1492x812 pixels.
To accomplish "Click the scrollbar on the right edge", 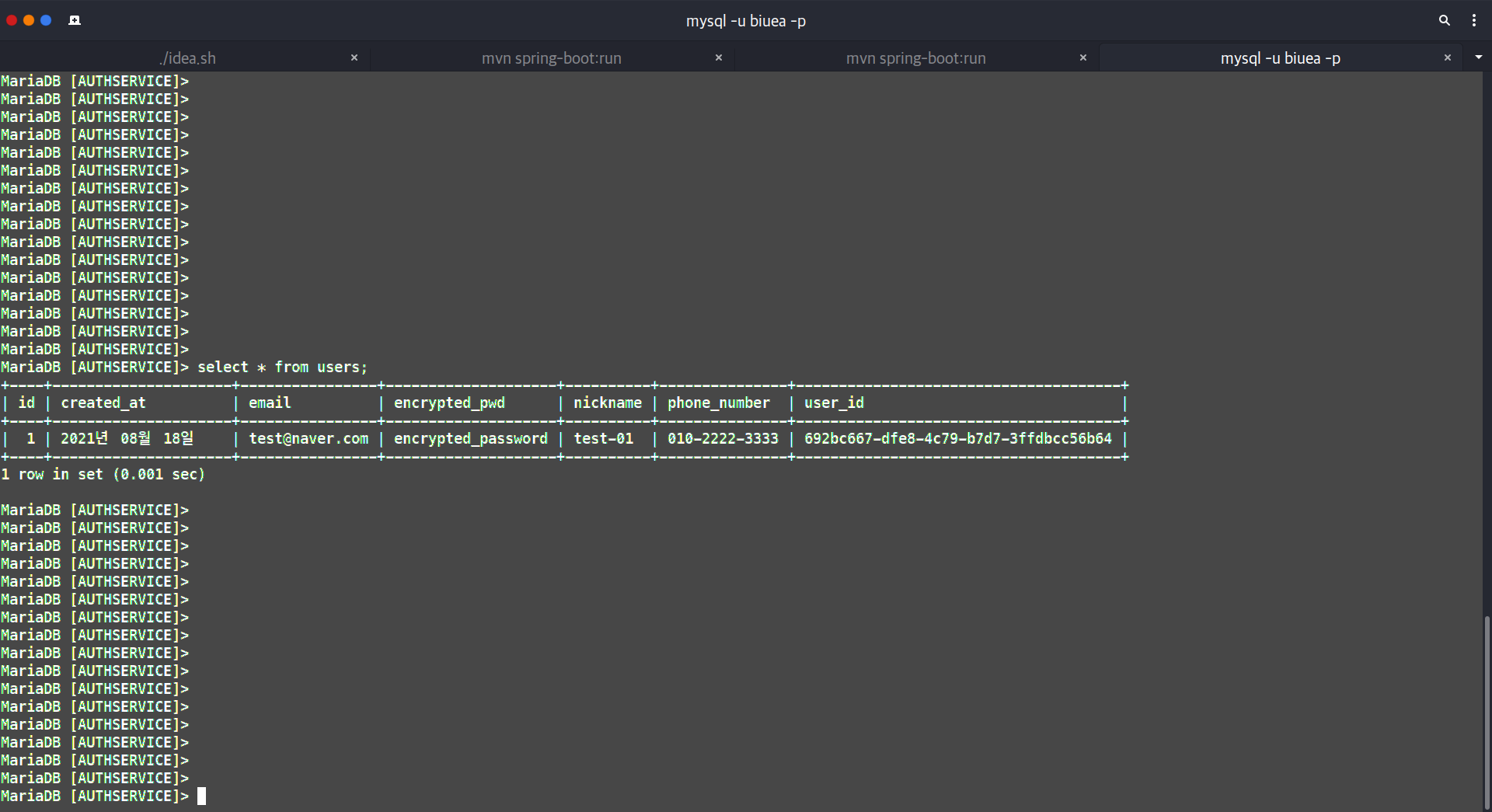I will click(x=1487, y=699).
